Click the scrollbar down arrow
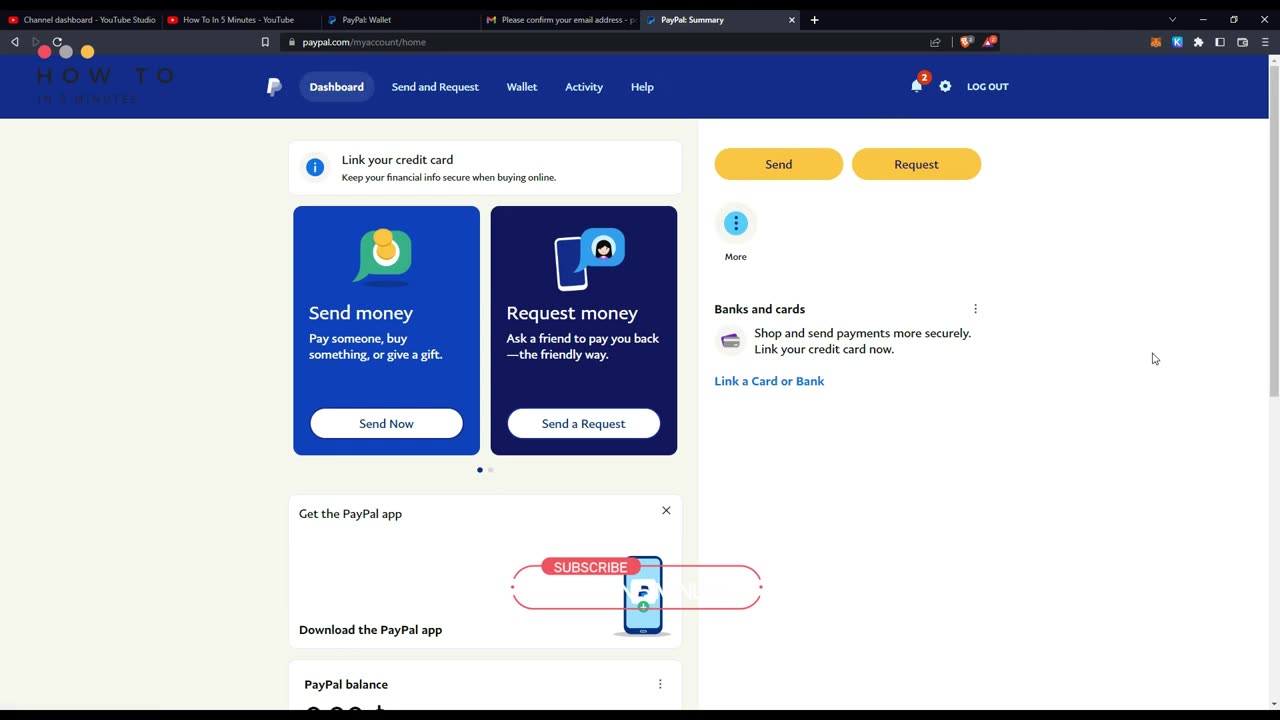This screenshot has width=1280, height=720. click(x=1273, y=704)
